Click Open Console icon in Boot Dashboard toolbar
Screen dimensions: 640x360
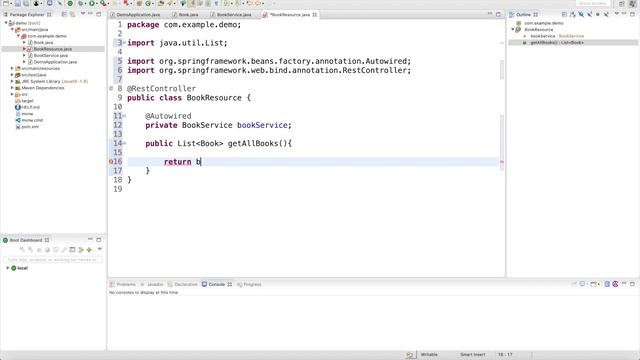click(72, 249)
